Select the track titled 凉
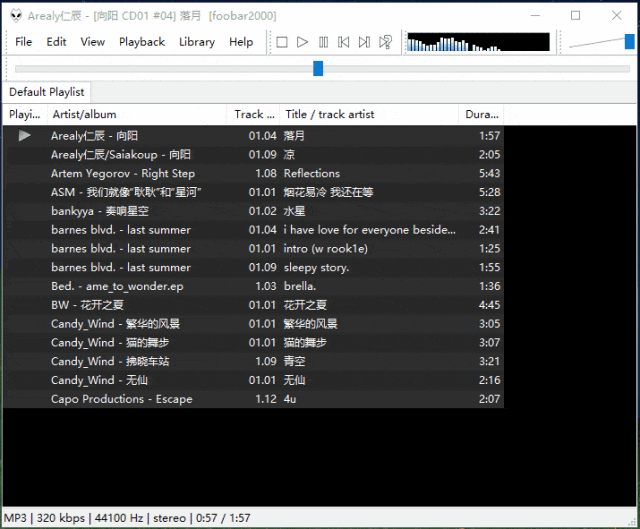This screenshot has width=640, height=529. click(x=253, y=155)
